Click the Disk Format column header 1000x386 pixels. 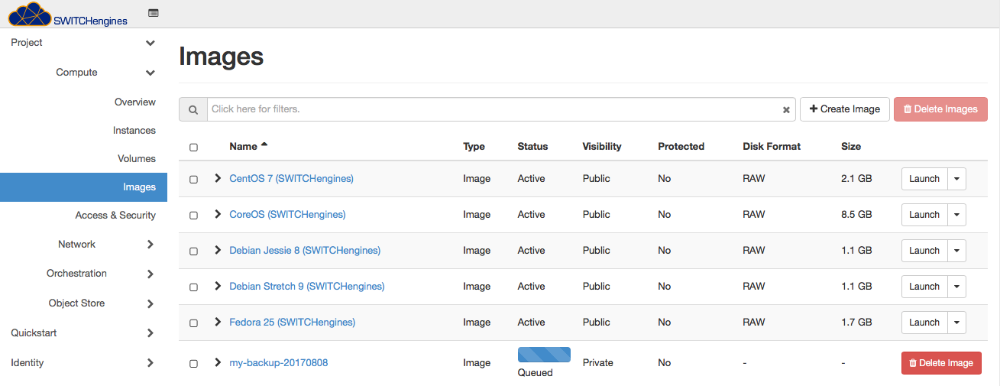(772, 146)
